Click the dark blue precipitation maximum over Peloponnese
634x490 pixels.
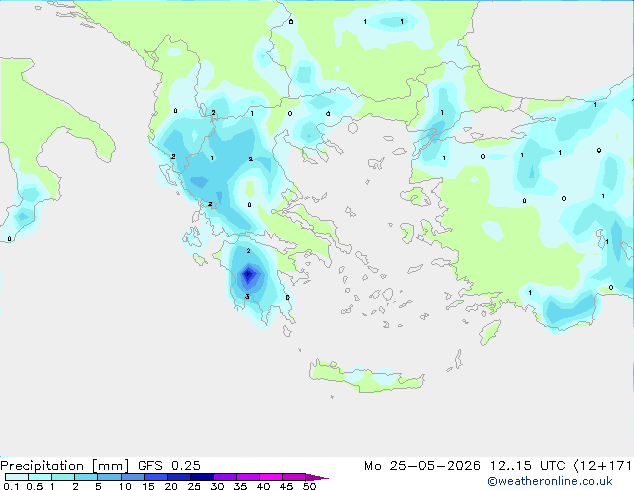click(x=248, y=275)
